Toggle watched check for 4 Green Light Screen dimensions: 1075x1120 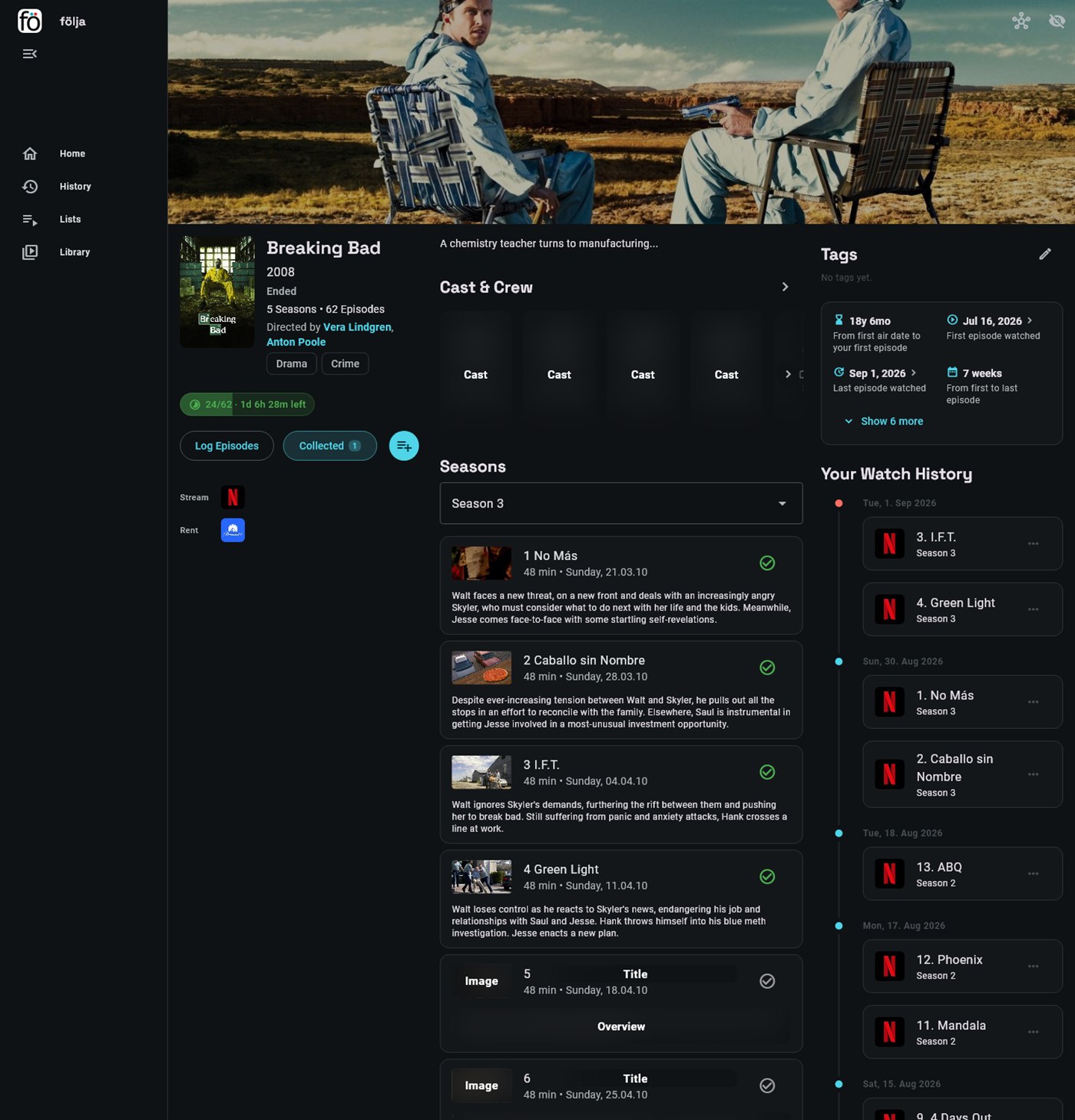pos(767,876)
